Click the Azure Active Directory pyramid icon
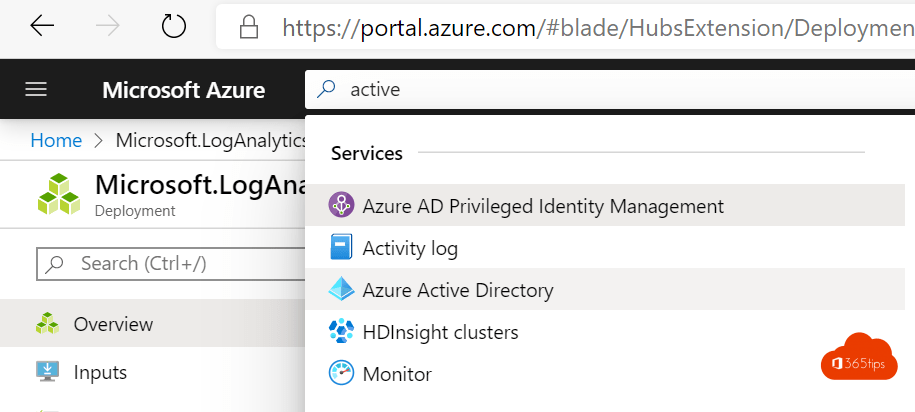915x412 pixels. click(x=342, y=290)
